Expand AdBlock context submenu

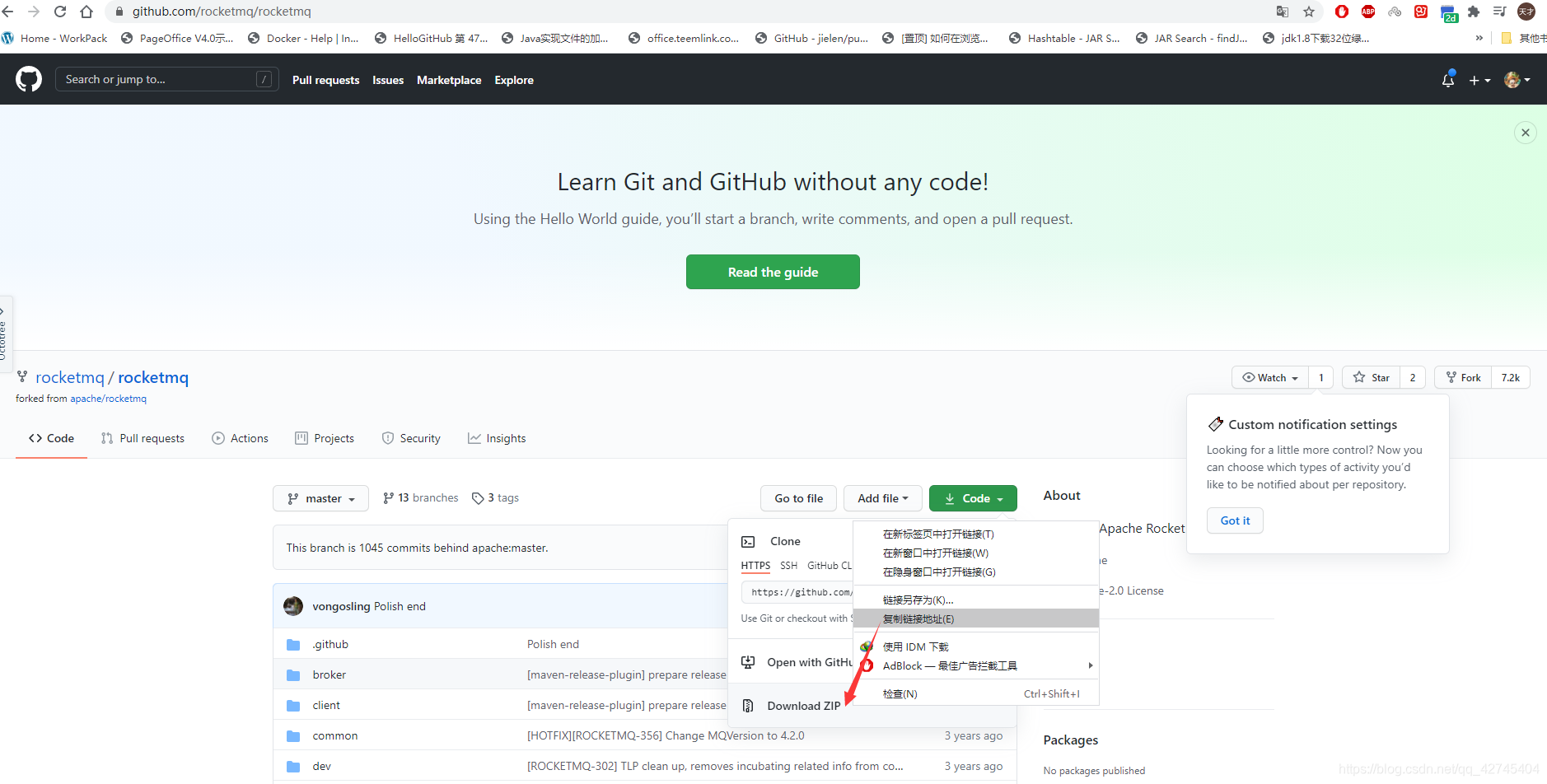(976, 665)
